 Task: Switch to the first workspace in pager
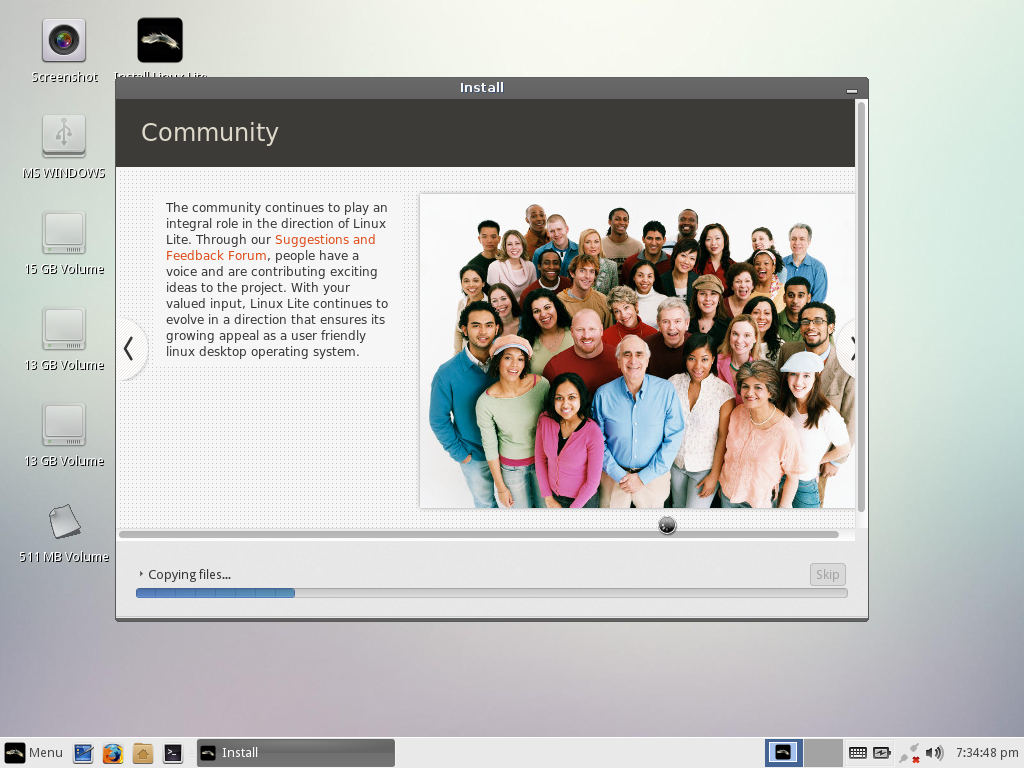[x=784, y=752]
